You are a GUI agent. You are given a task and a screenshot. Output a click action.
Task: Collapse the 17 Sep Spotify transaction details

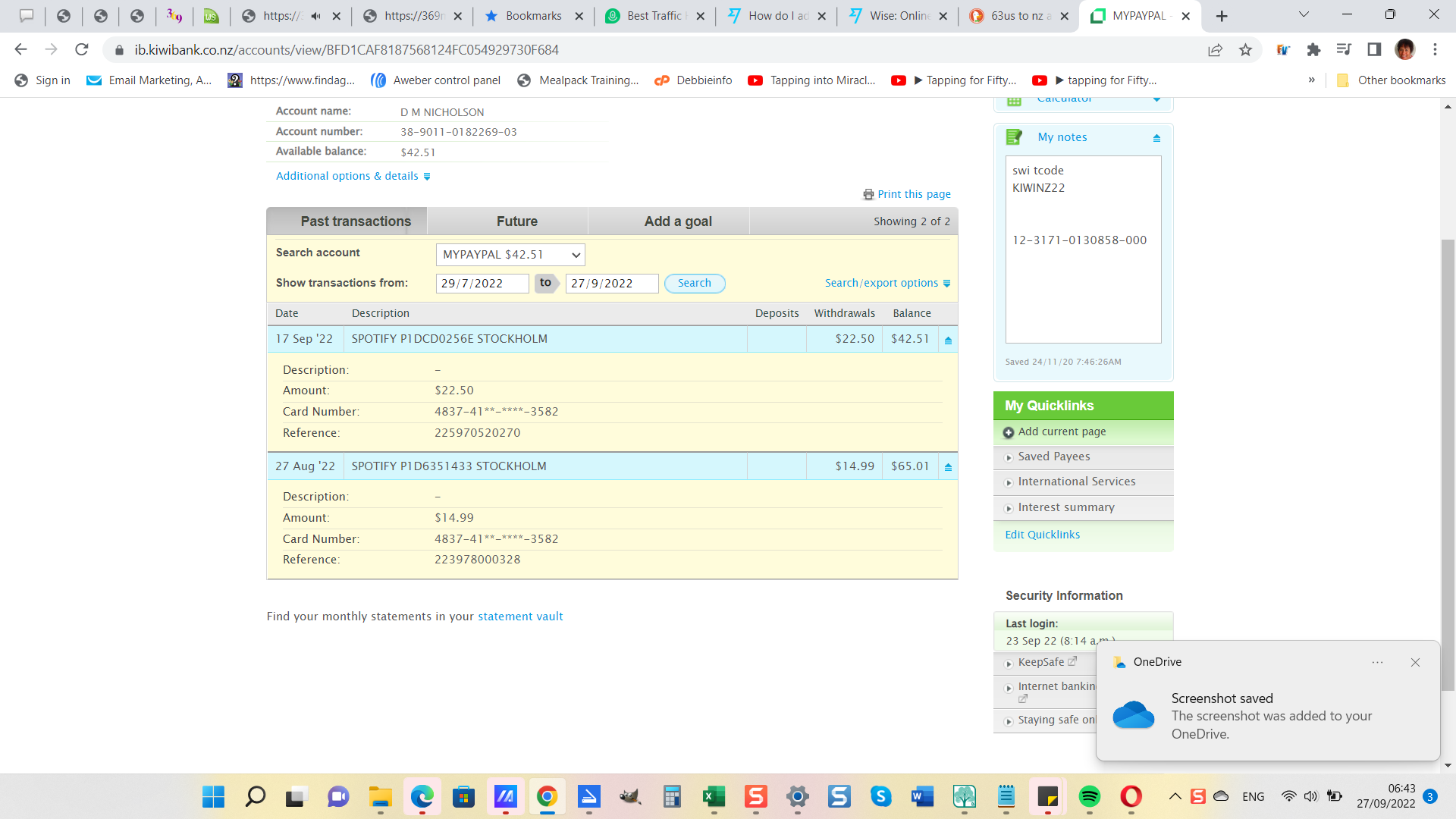point(948,340)
